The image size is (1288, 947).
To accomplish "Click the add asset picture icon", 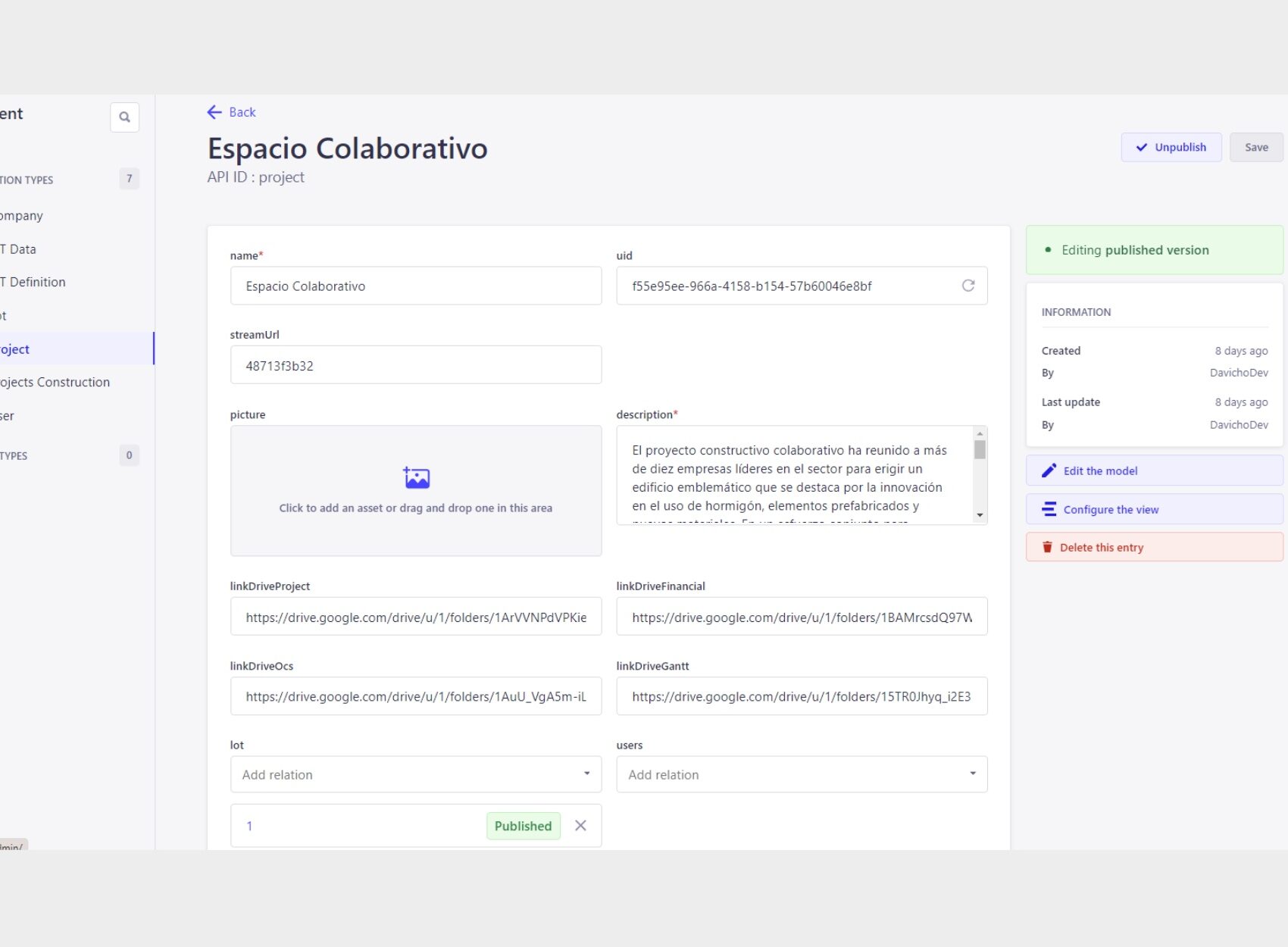I will 416,477.
